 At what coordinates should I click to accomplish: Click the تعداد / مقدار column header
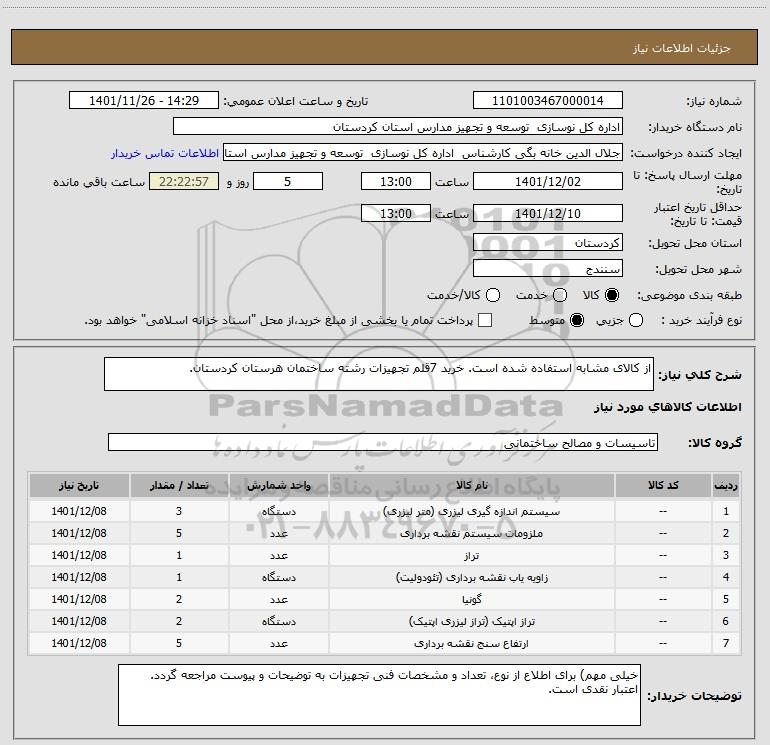pyautogui.click(x=179, y=486)
